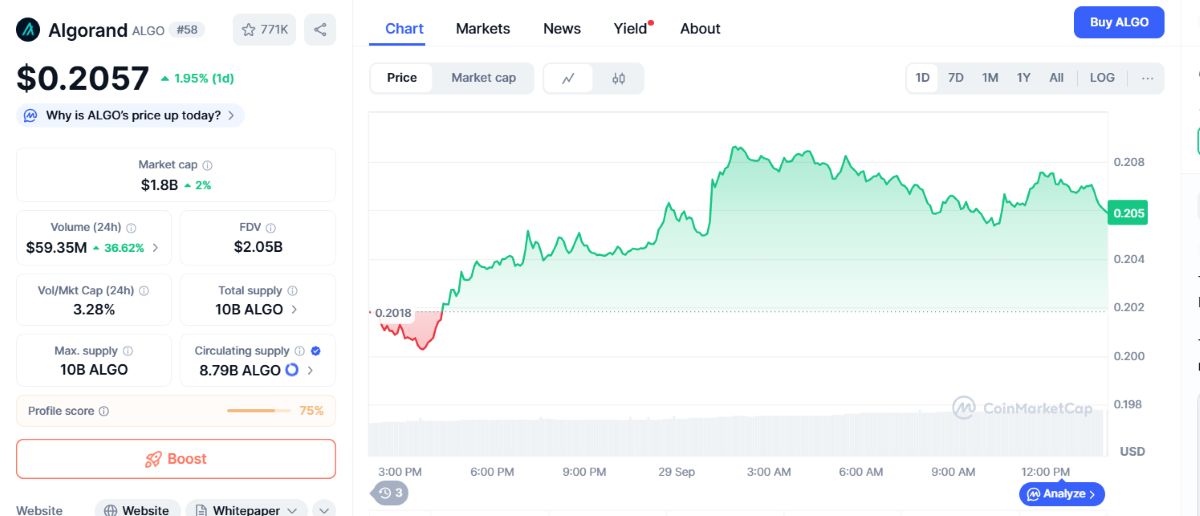1200x516 pixels.
Task: Click the Boost button
Action: (x=176, y=459)
